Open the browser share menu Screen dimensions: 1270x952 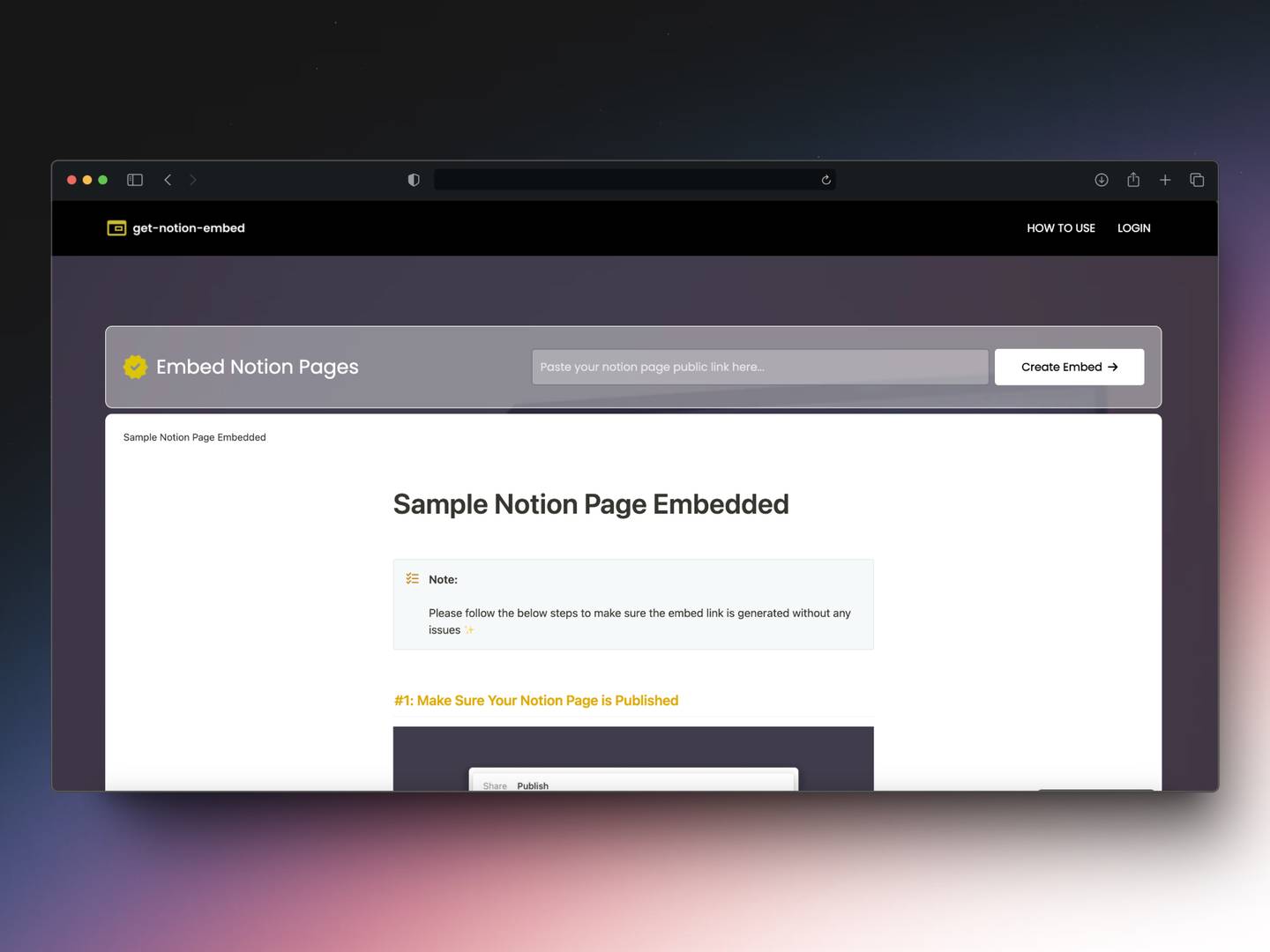(1133, 180)
